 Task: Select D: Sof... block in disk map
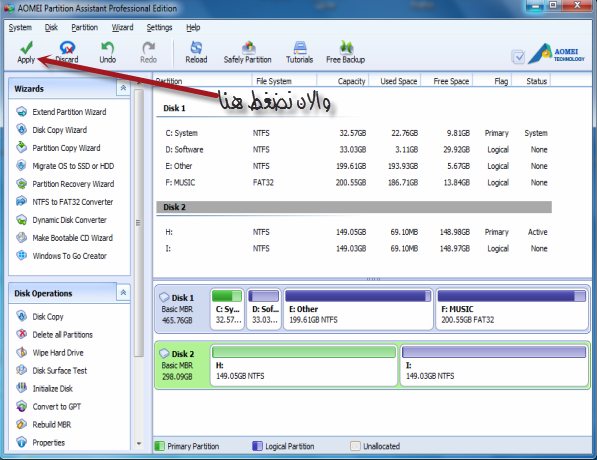tap(264, 309)
